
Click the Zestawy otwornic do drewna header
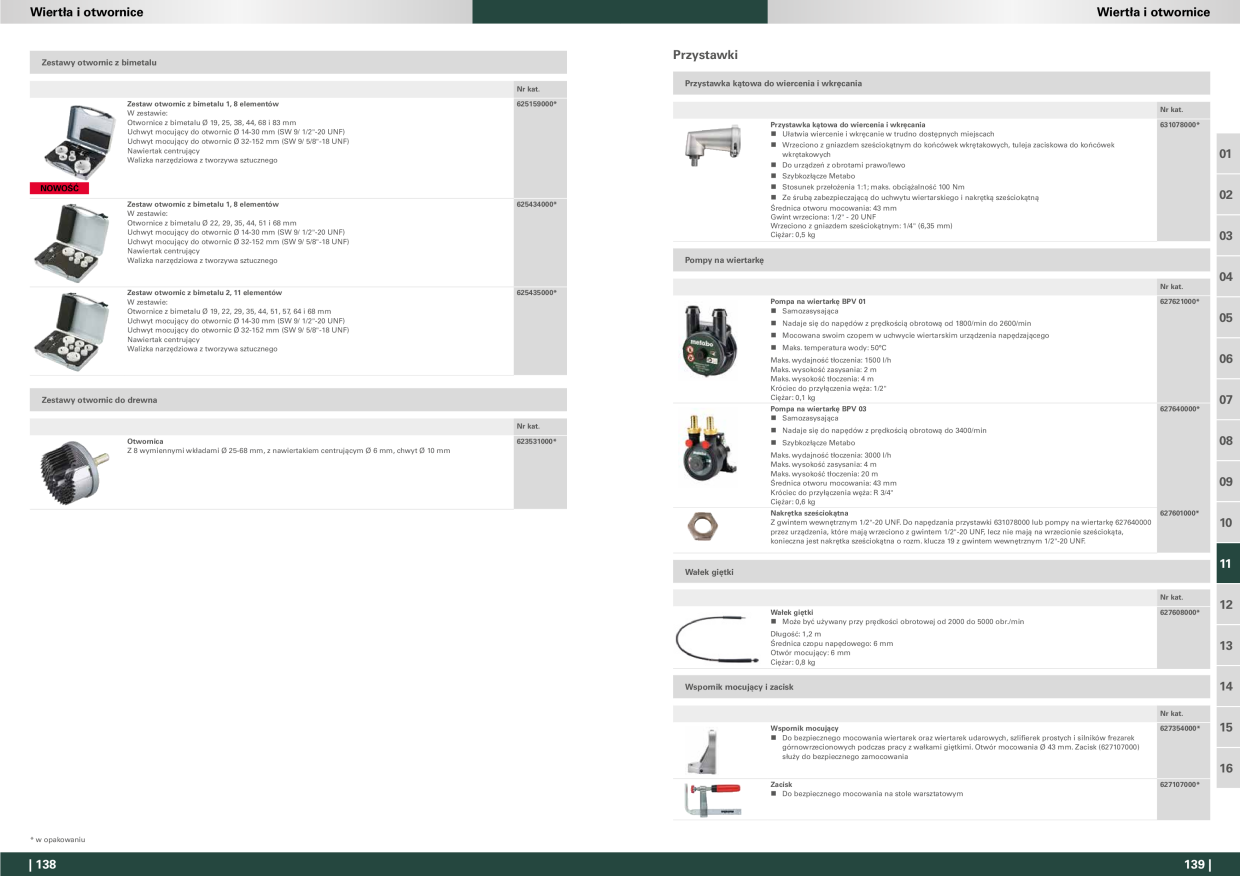coord(298,400)
